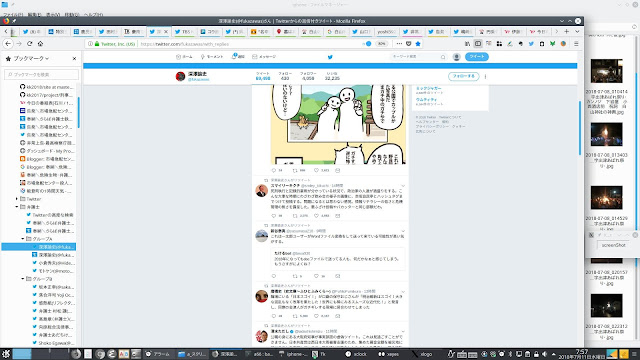Image resolution: width=640 pixels, height=360 pixels.
Task: Click the blue ツイート button
Action: 477,57
